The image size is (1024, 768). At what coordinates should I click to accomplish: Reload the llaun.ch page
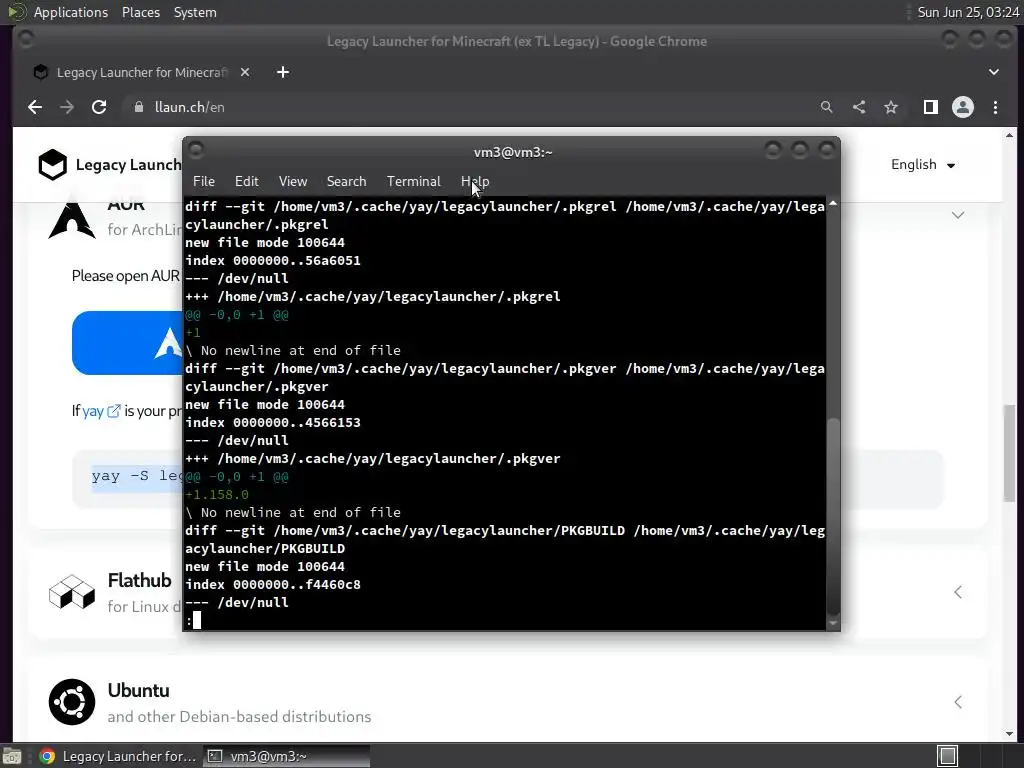tap(99, 107)
